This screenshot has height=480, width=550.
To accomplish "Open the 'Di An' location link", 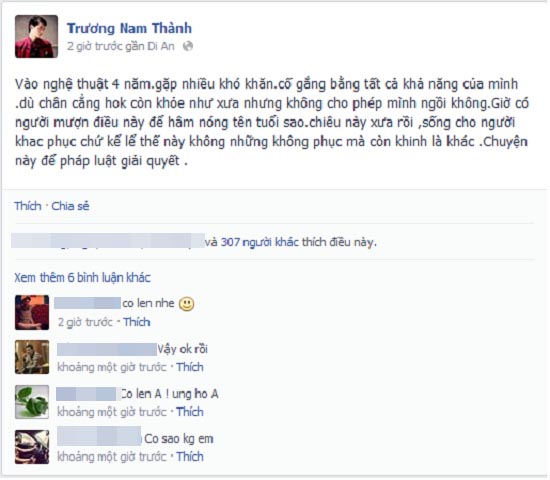I will pyautogui.click(x=161, y=46).
